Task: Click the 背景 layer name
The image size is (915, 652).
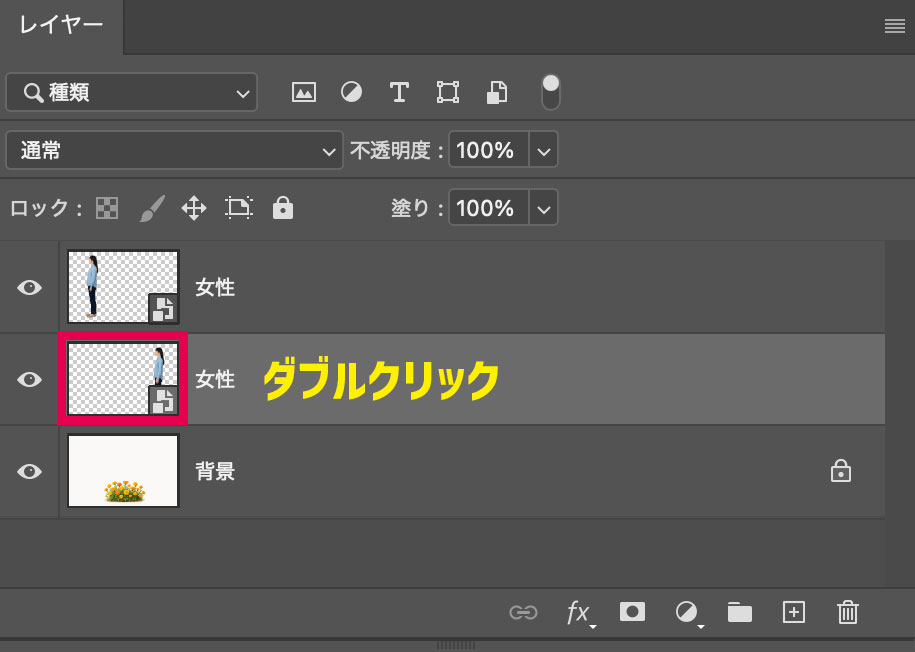Action: [215, 471]
